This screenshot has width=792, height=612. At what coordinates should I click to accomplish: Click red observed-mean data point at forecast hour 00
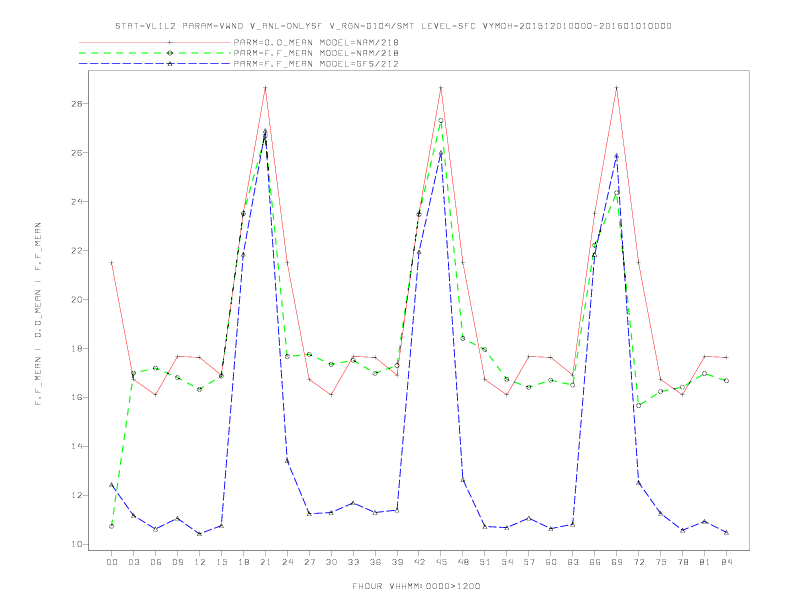click(112, 263)
